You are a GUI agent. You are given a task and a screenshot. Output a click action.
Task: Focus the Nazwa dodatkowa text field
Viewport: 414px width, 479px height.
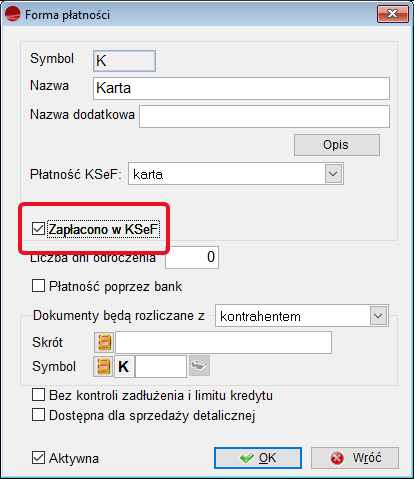264,116
